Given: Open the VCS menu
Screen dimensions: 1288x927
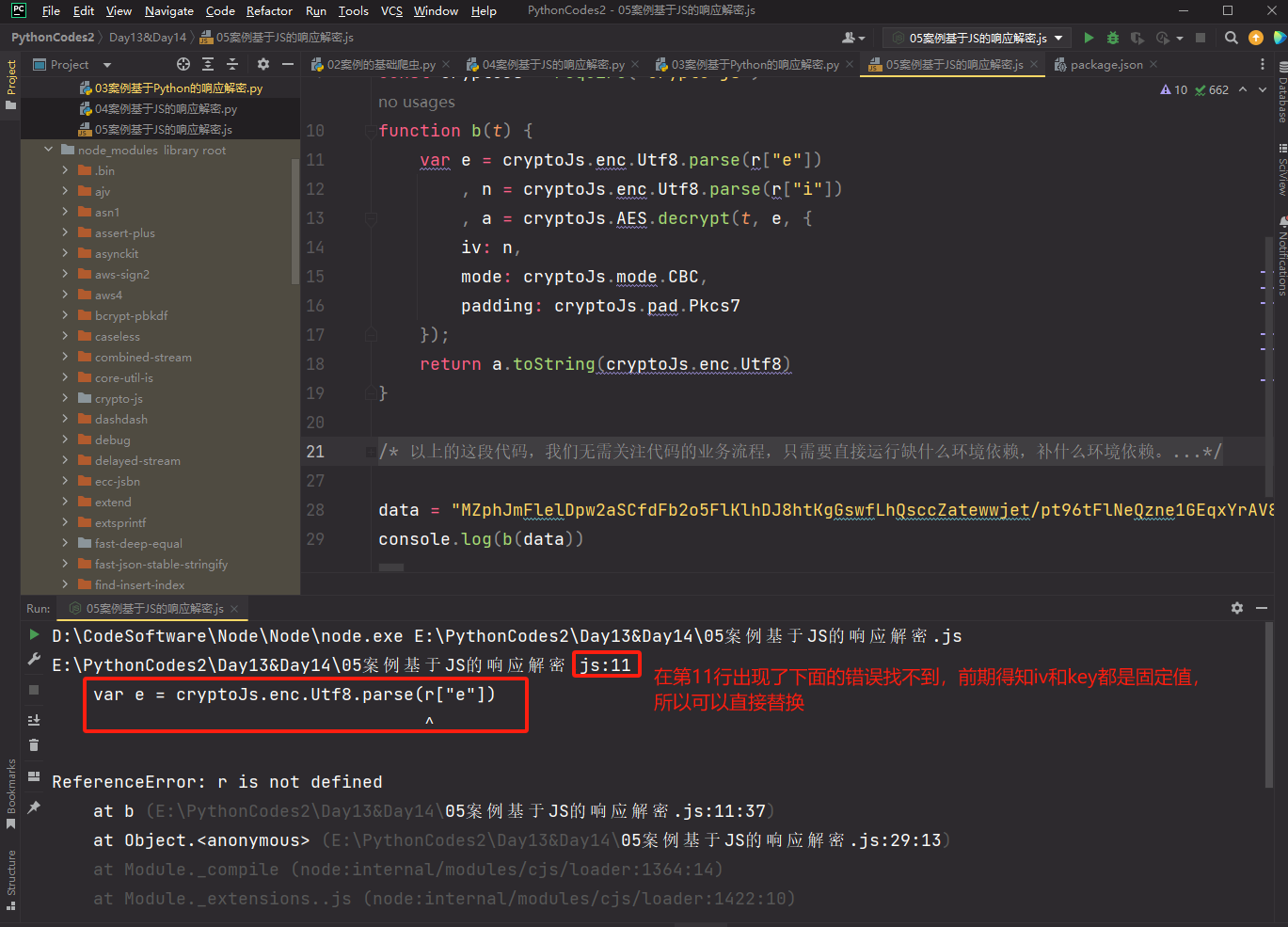Looking at the screenshot, I should point(391,10).
